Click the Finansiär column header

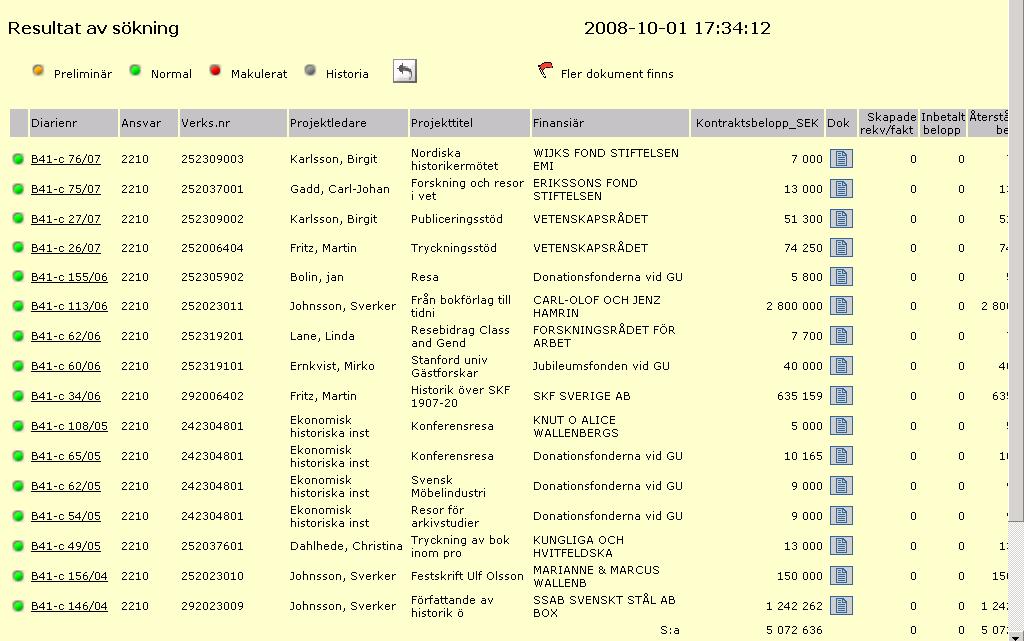click(x=610, y=123)
